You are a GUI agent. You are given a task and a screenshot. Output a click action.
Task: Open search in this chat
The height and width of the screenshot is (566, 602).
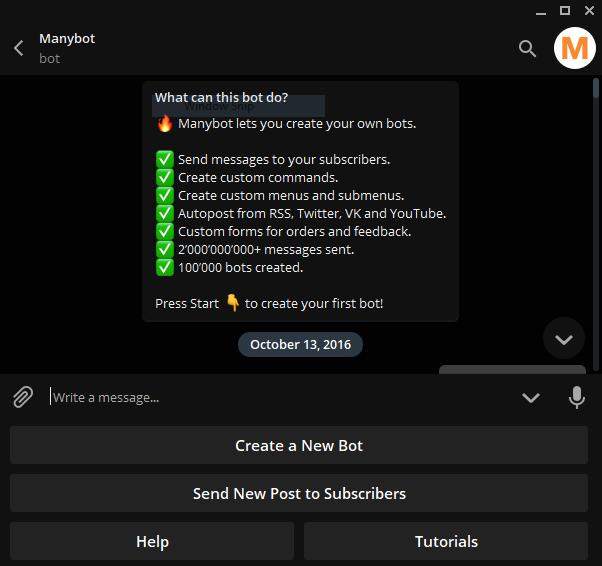[x=527, y=48]
